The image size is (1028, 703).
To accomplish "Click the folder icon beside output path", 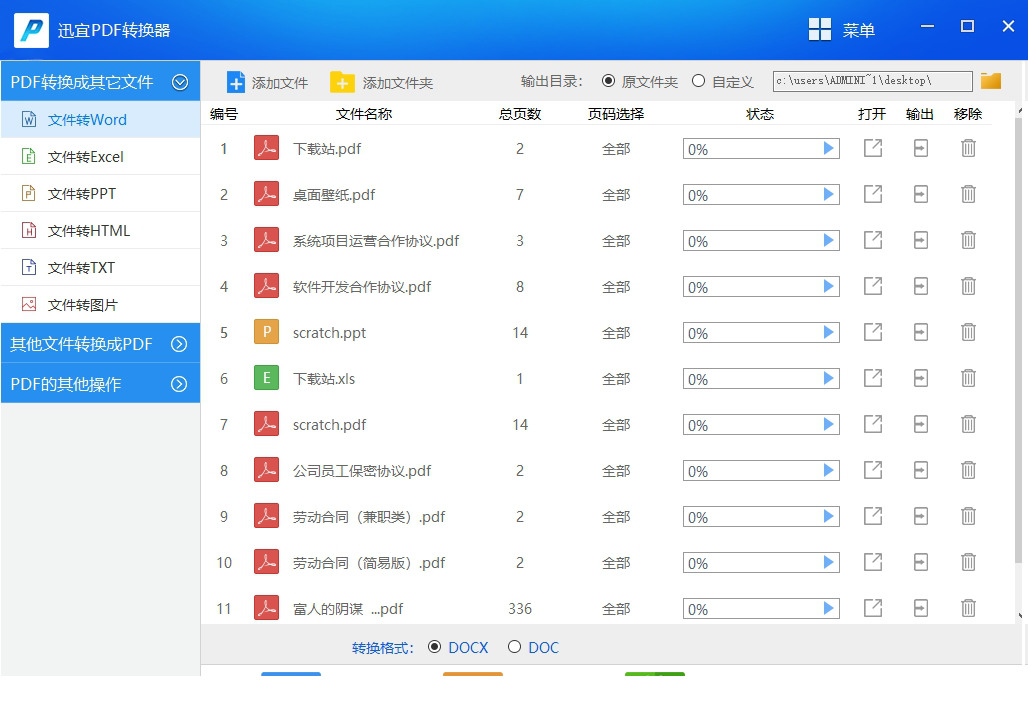I will coord(990,80).
